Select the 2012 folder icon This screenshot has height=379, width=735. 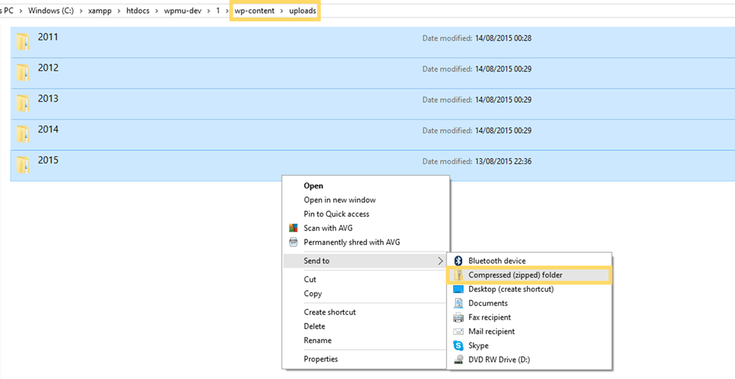click(x=23, y=73)
